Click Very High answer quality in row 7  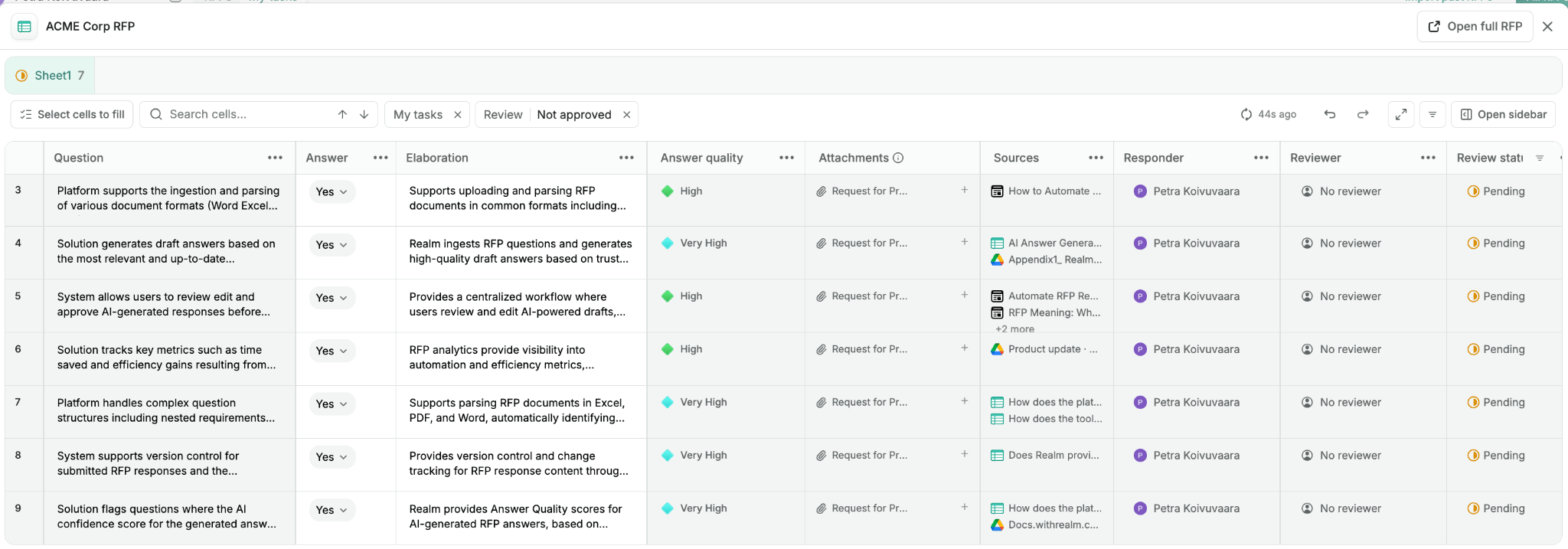coord(694,403)
